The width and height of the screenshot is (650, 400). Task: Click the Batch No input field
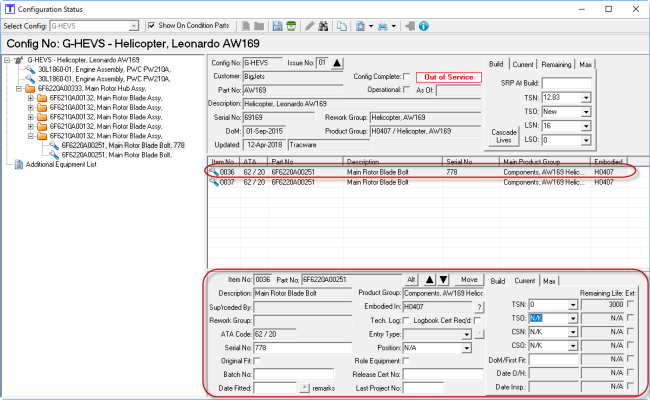293,374
